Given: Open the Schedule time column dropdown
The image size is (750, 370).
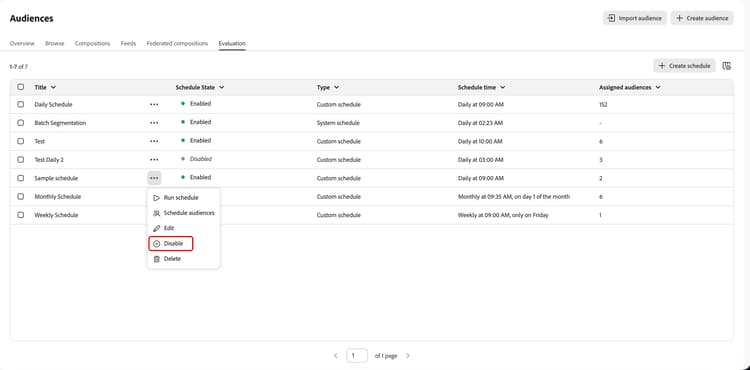Looking at the screenshot, I should 503,87.
